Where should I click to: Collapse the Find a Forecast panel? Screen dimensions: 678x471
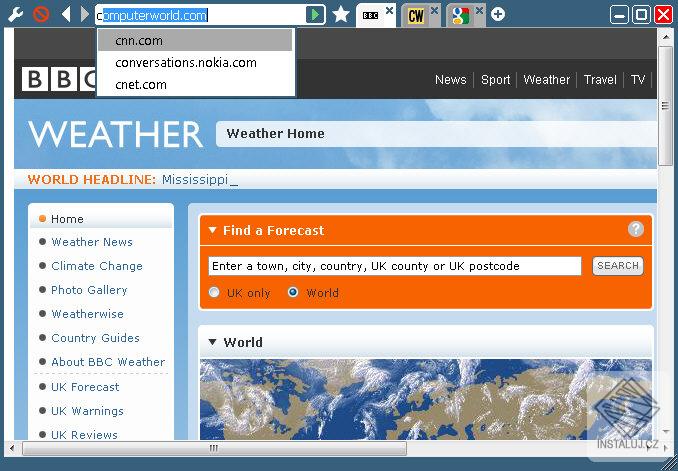pyautogui.click(x=212, y=230)
